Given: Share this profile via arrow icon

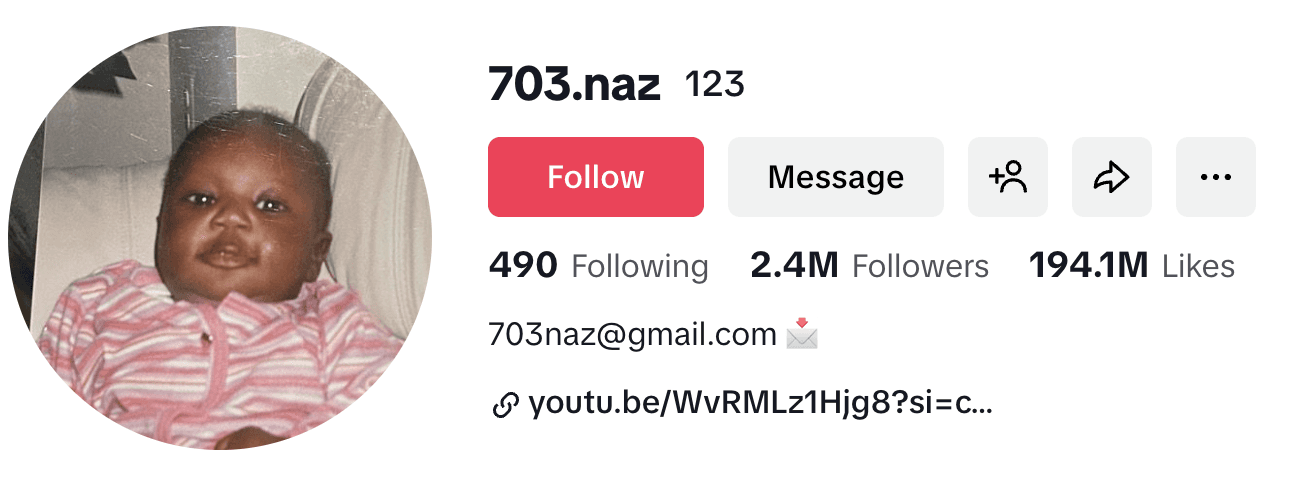Looking at the screenshot, I should point(1112,177).
